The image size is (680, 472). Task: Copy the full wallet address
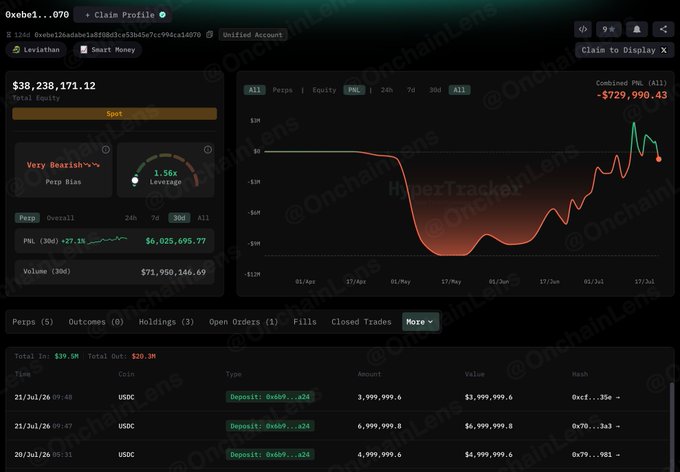pos(209,35)
